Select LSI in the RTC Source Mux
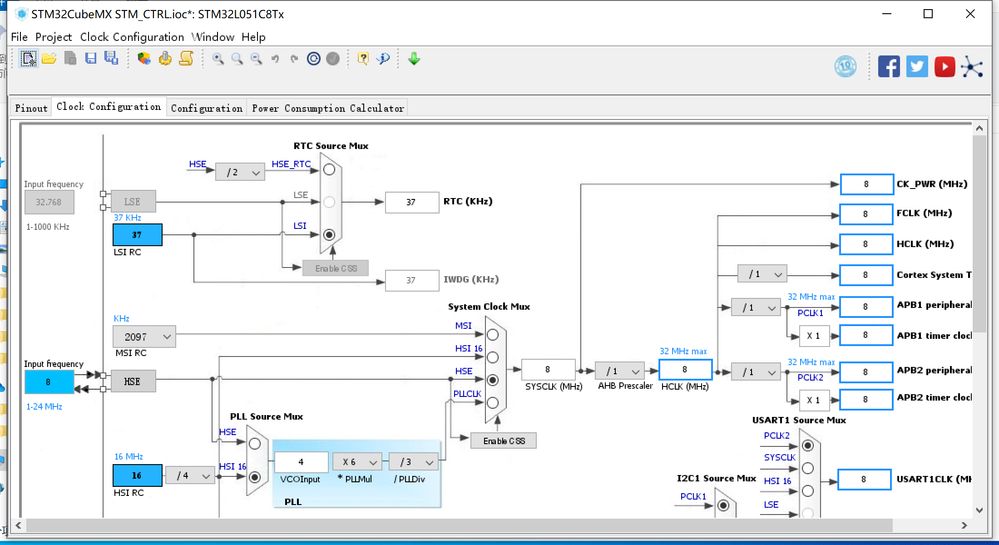The image size is (999, 545). click(329, 235)
